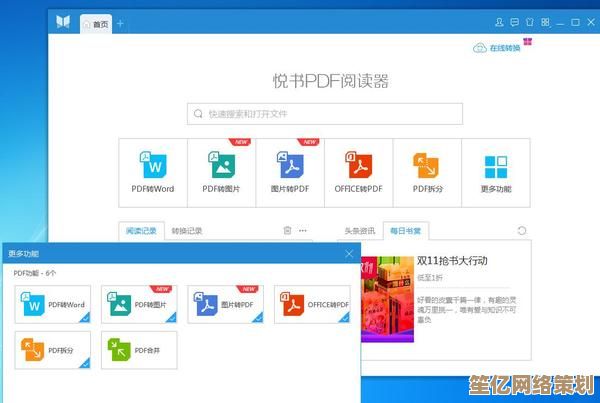
Task: Click the plus button to add tab
Action: [x=120, y=24]
